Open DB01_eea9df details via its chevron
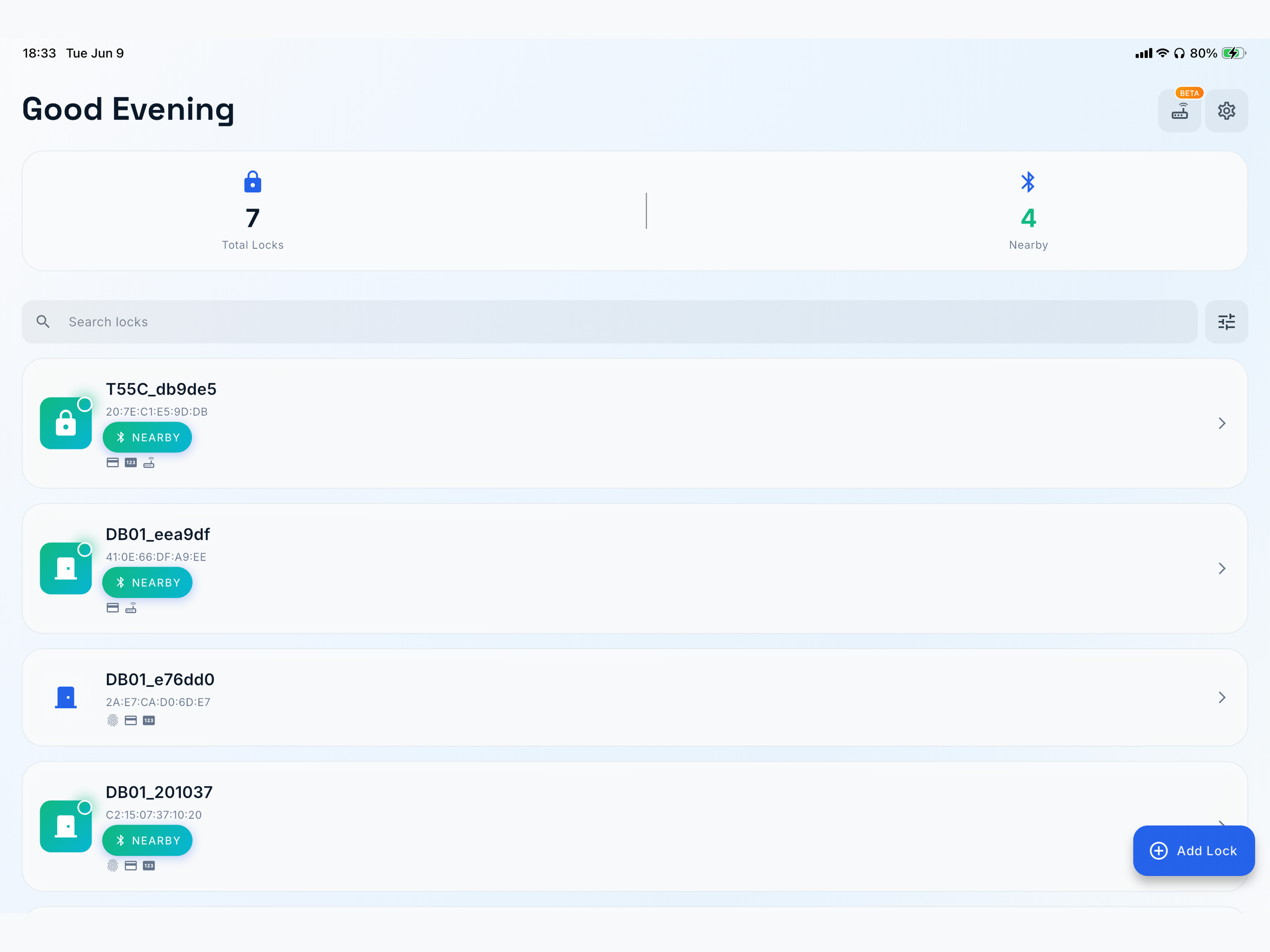The image size is (1270, 952). click(x=1222, y=569)
